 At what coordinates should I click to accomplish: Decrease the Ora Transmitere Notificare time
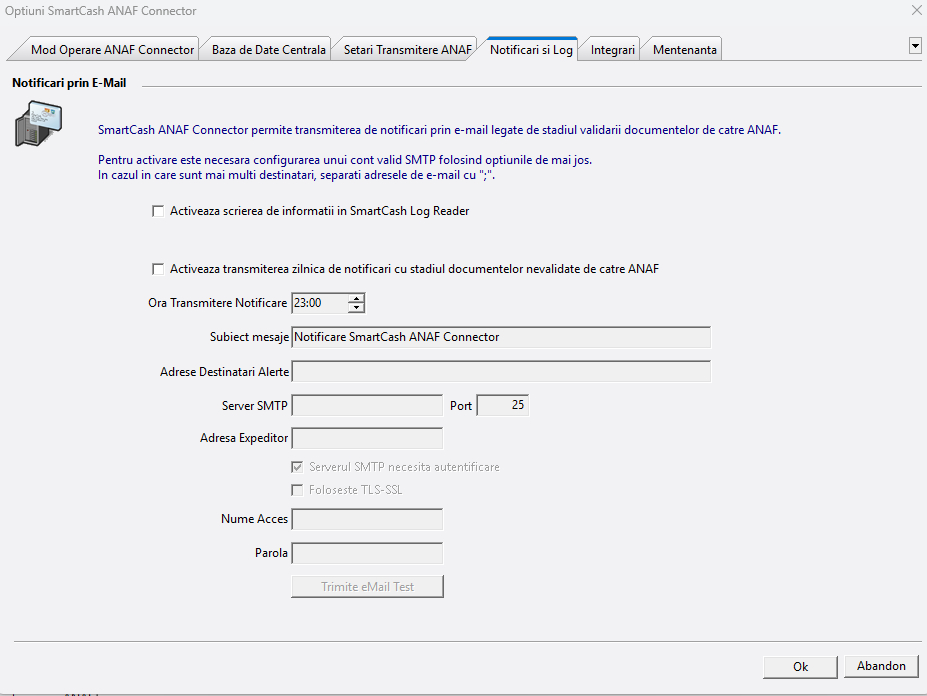tap(356, 307)
